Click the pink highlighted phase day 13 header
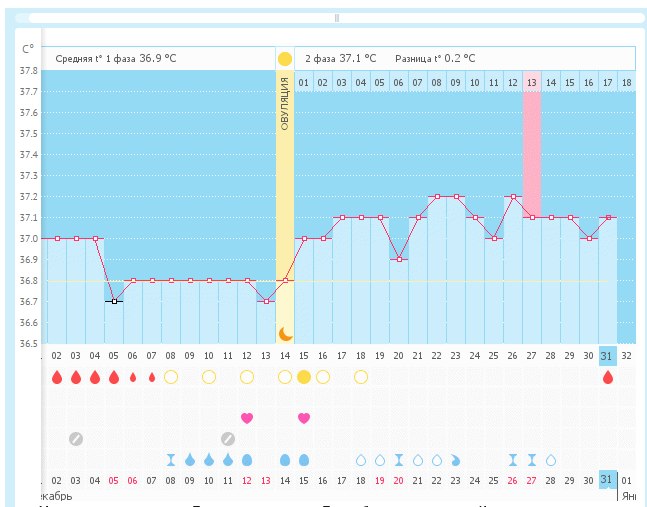 (x=532, y=82)
